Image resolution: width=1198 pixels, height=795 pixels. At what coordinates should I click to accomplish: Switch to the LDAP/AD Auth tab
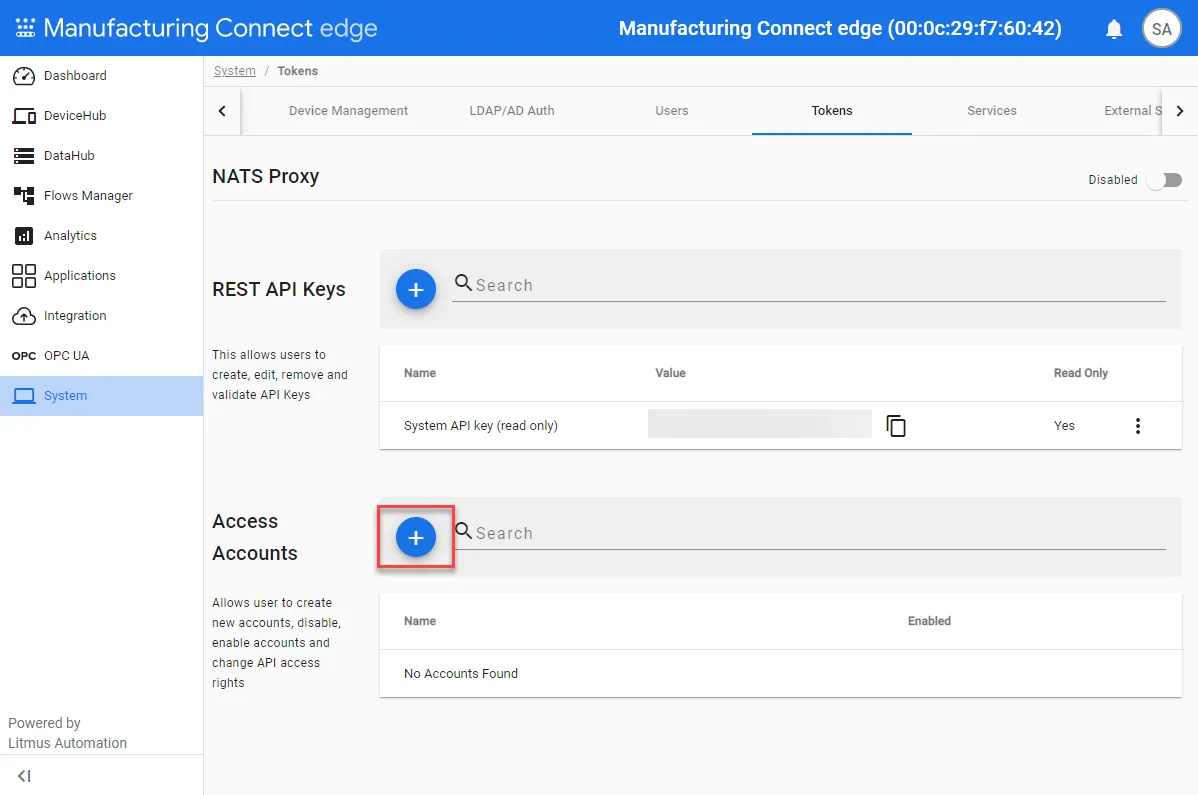click(512, 111)
